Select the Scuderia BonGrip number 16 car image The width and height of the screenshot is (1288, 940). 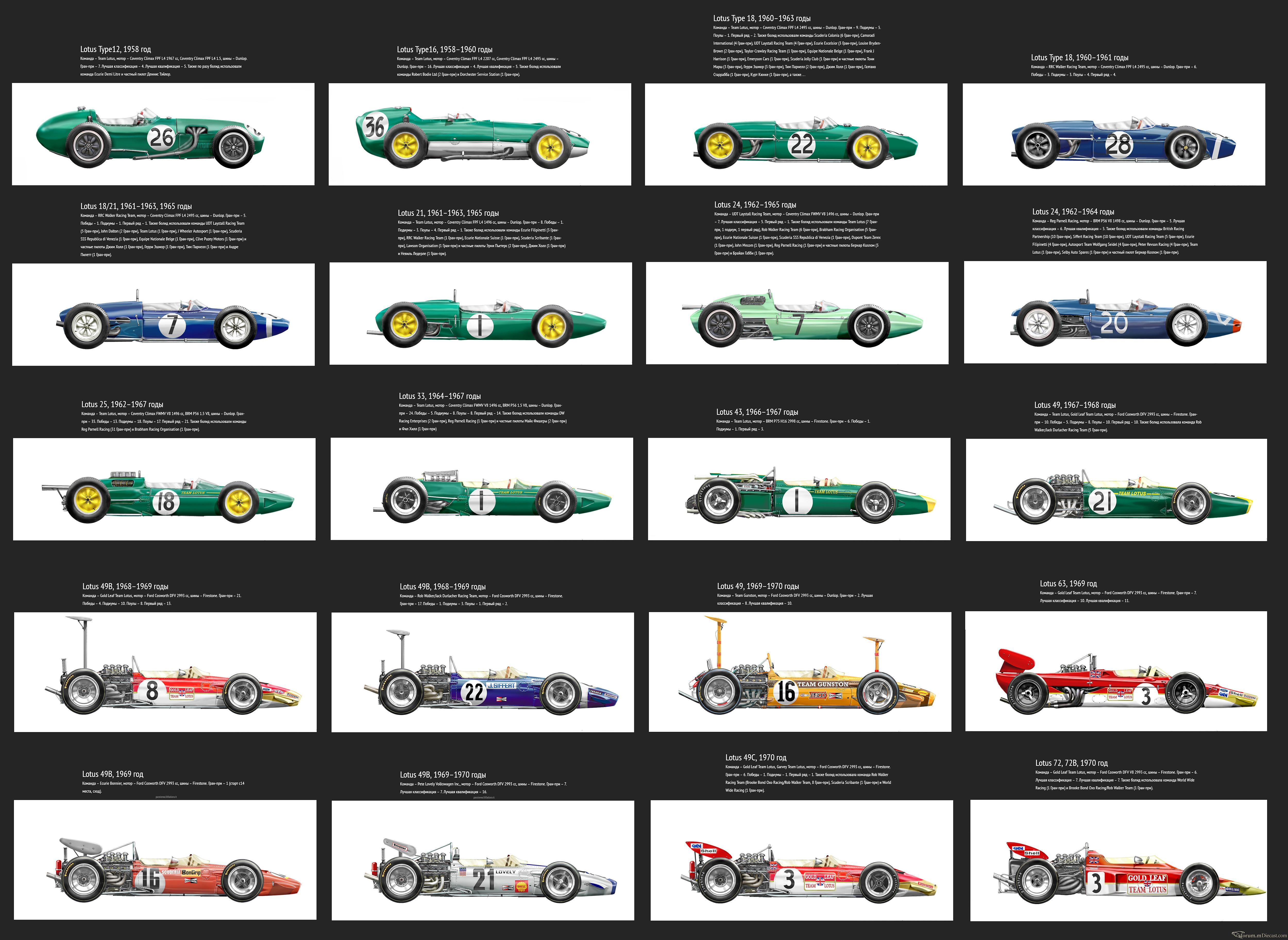(165, 860)
